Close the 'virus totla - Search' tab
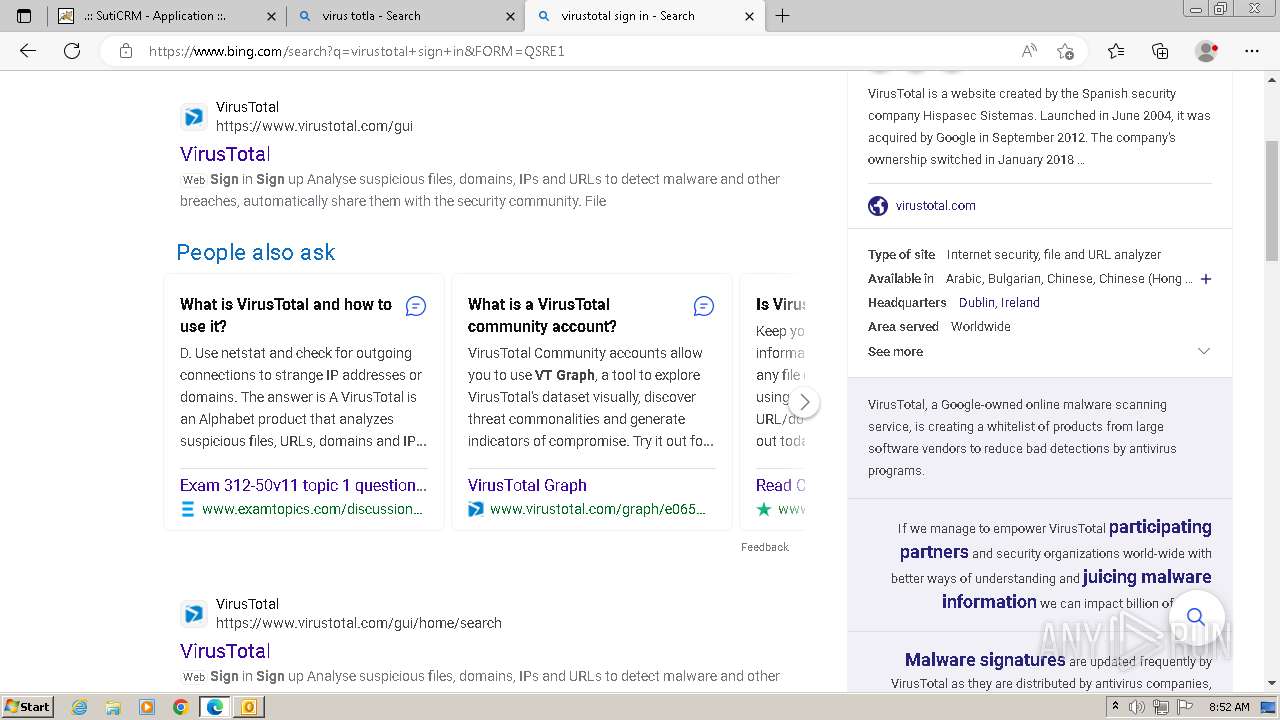The image size is (1280, 720). coord(511,16)
